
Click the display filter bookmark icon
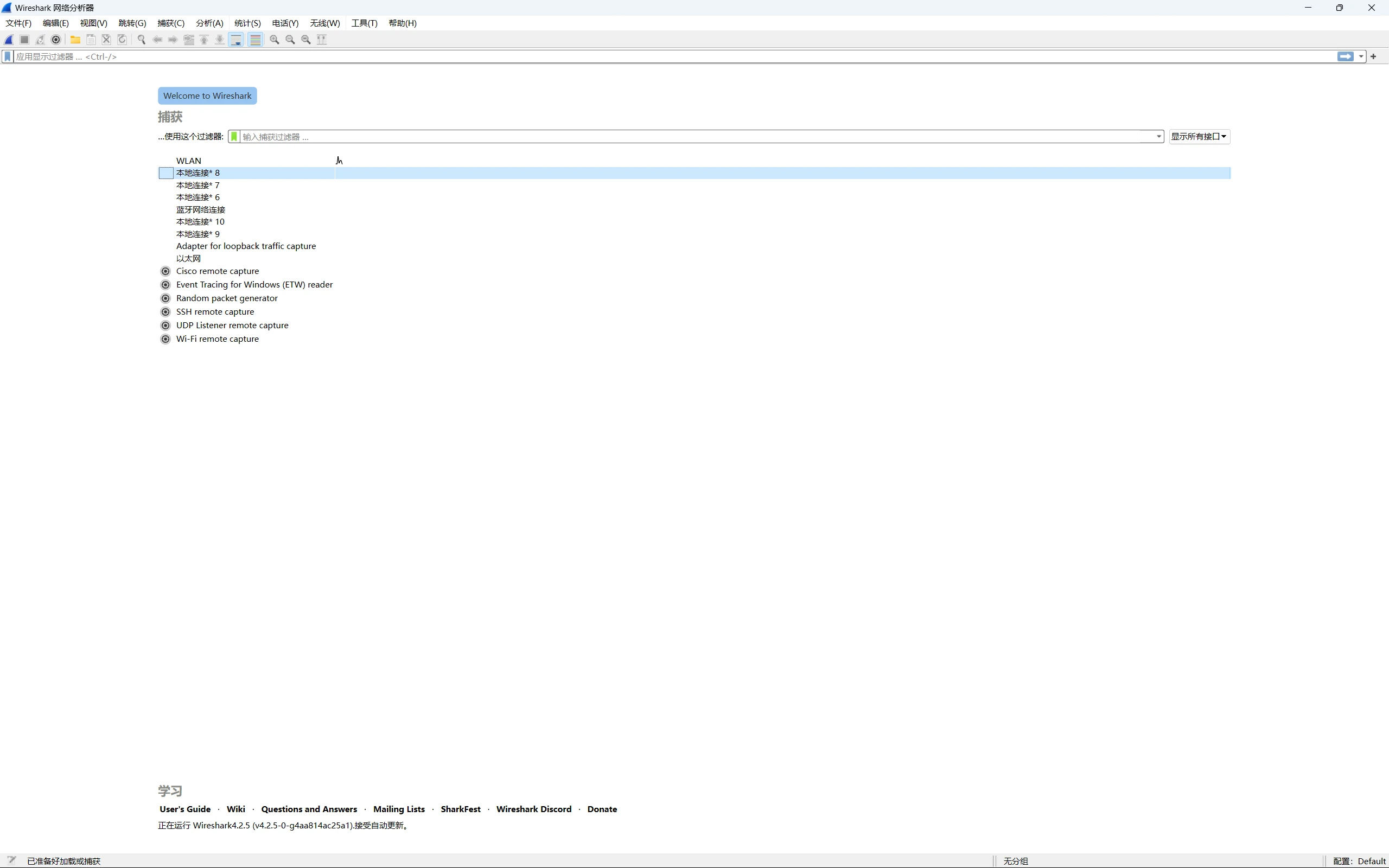(8, 56)
